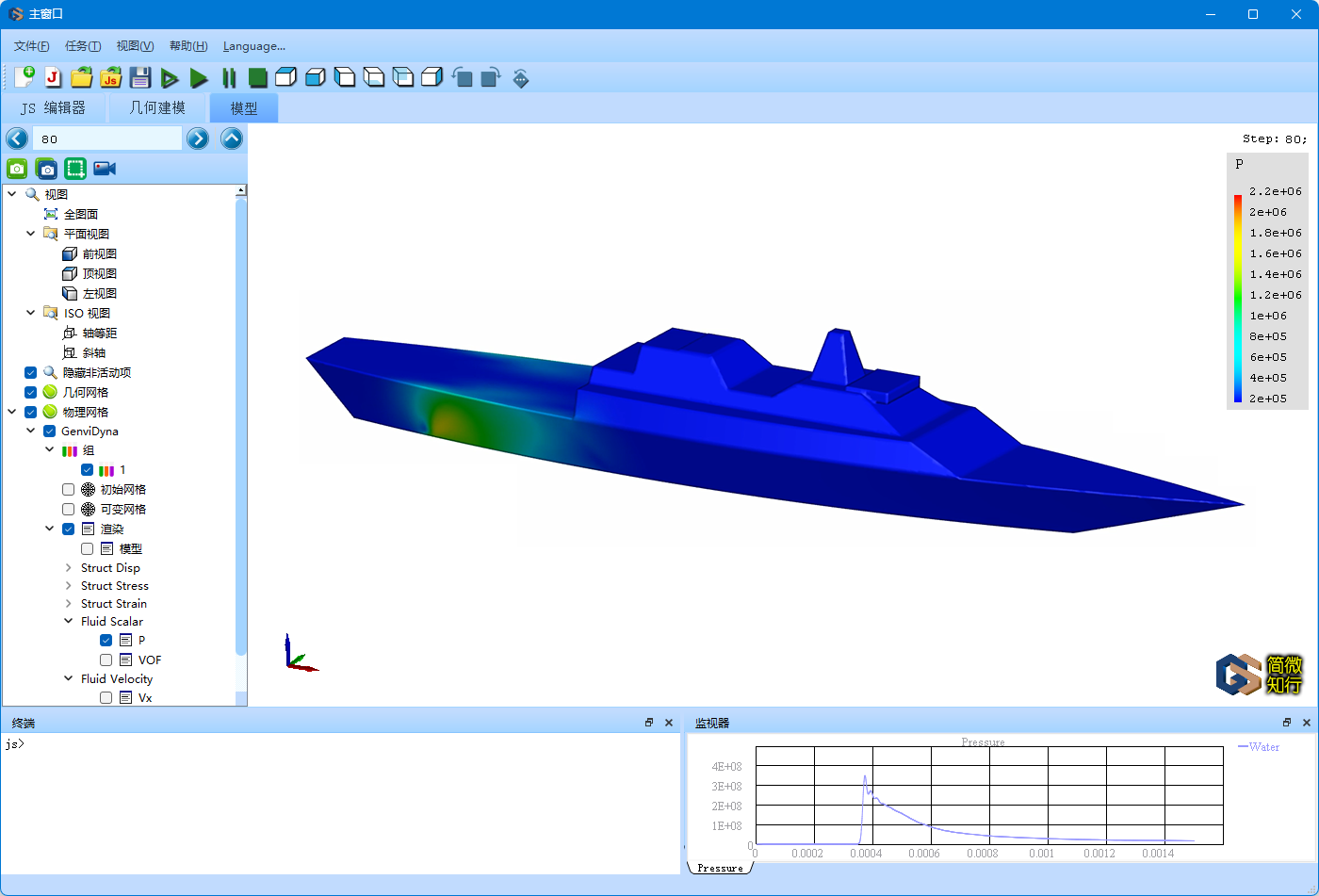Pause the simulation with the pause icon
The width and height of the screenshot is (1319, 896).
229,78
